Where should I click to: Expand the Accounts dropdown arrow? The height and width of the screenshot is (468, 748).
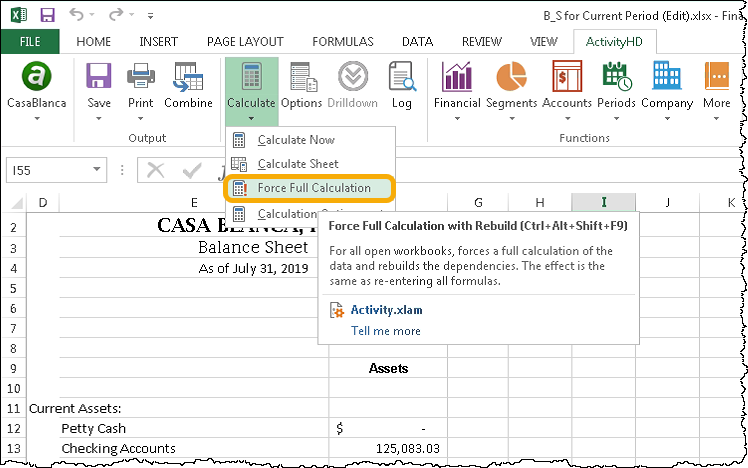568,118
